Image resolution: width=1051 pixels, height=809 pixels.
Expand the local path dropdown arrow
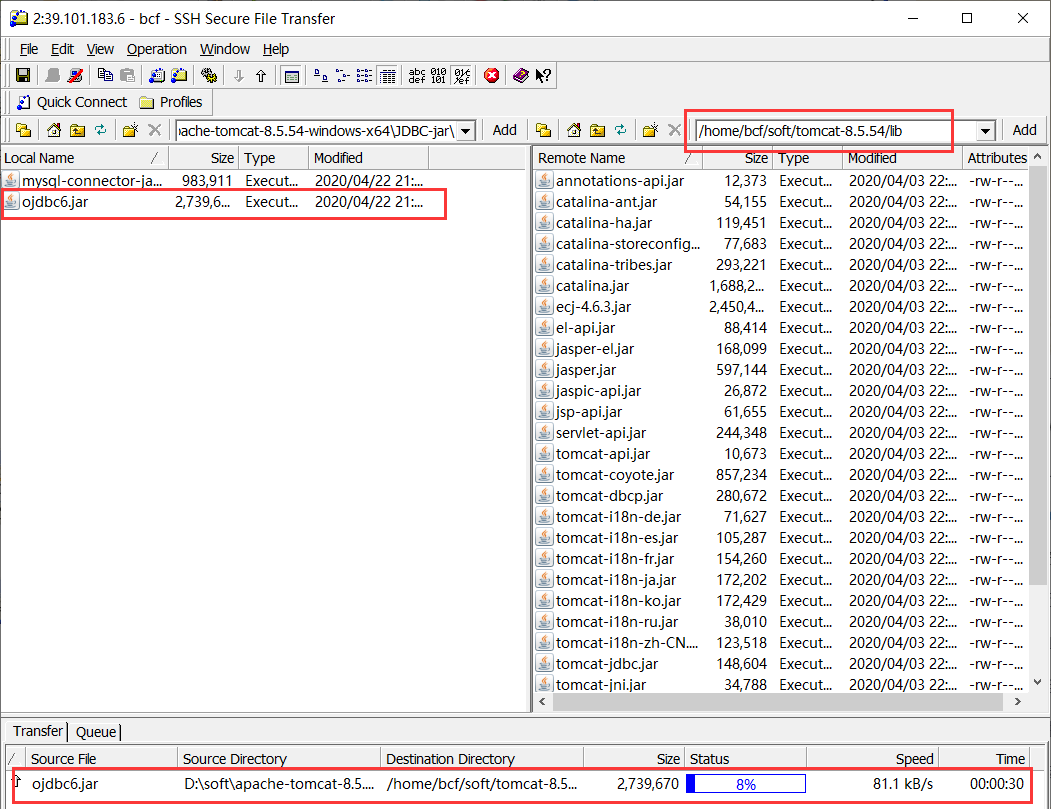click(x=465, y=130)
